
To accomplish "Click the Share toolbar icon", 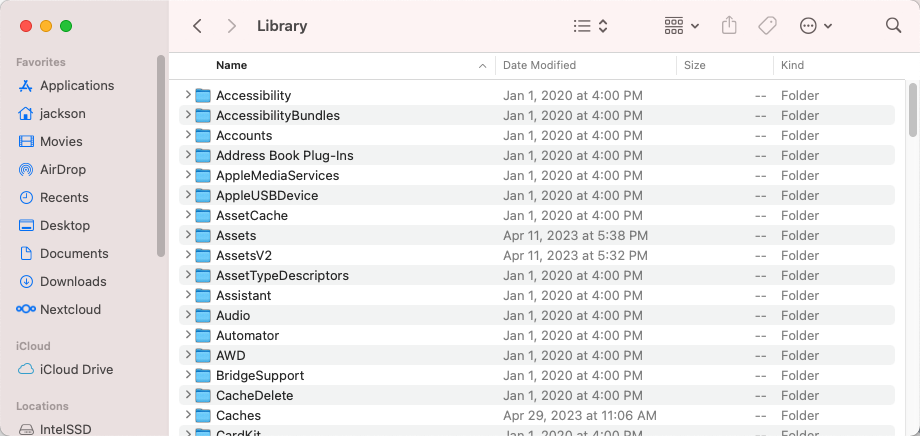I will [x=729, y=26].
